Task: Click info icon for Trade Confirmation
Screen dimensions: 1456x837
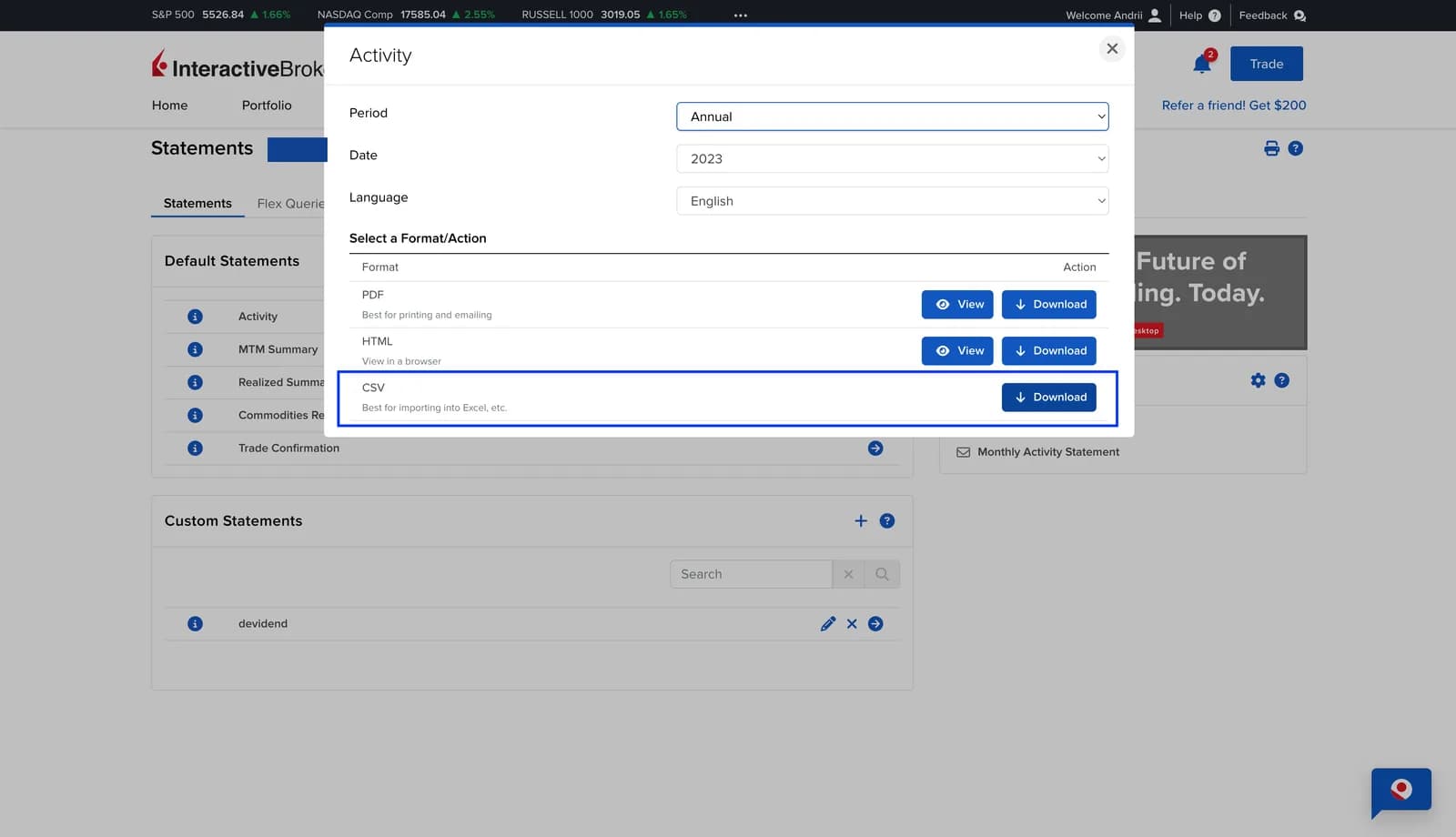Action: tap(195, 449)
